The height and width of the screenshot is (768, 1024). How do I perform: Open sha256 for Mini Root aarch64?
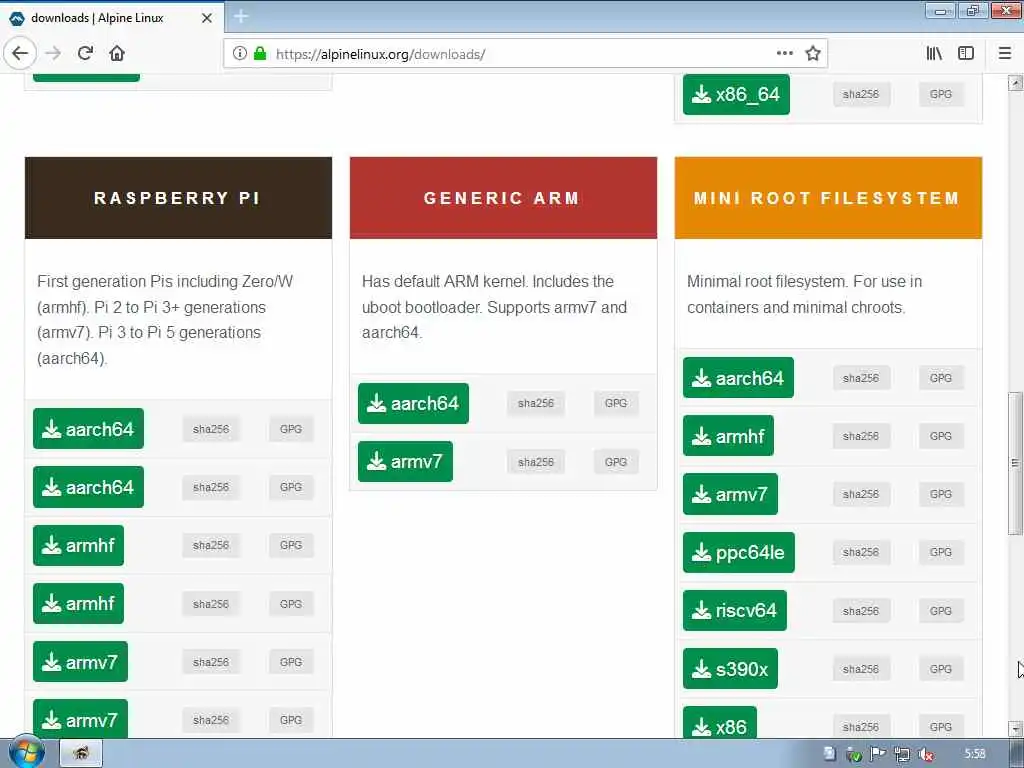(861, 378)
